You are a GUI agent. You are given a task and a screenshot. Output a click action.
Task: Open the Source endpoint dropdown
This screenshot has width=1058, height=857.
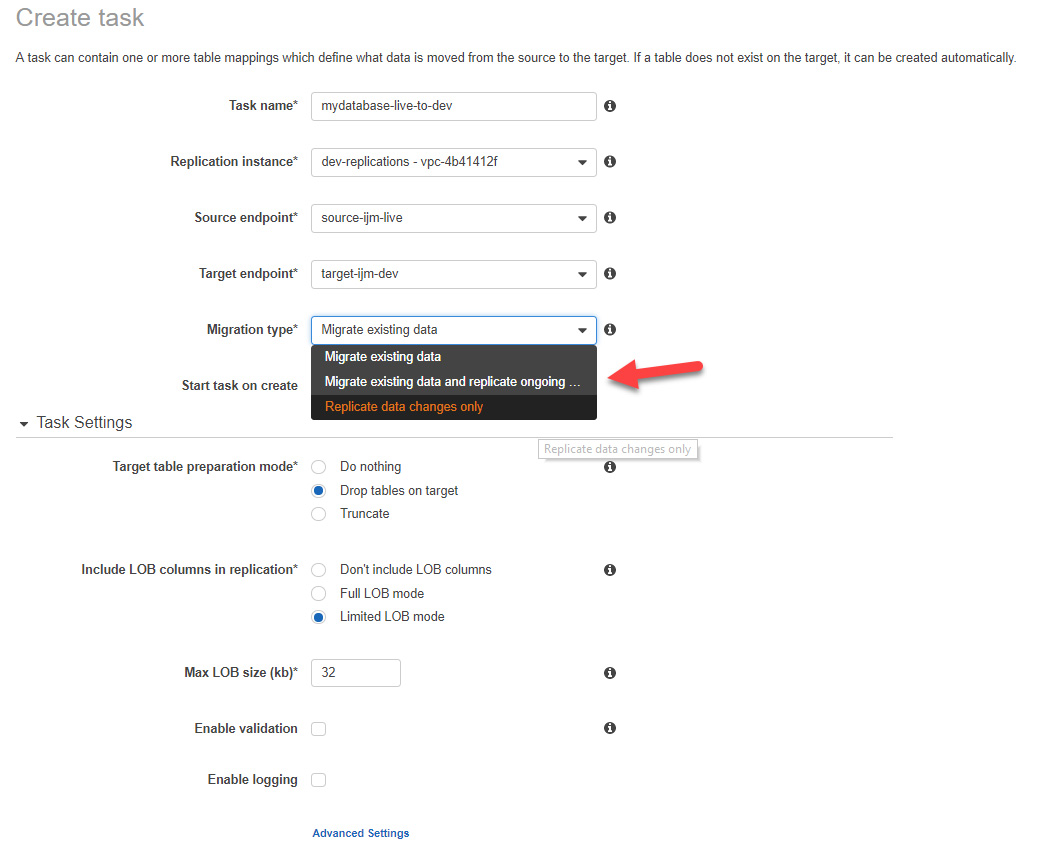(x=453, y=218)
